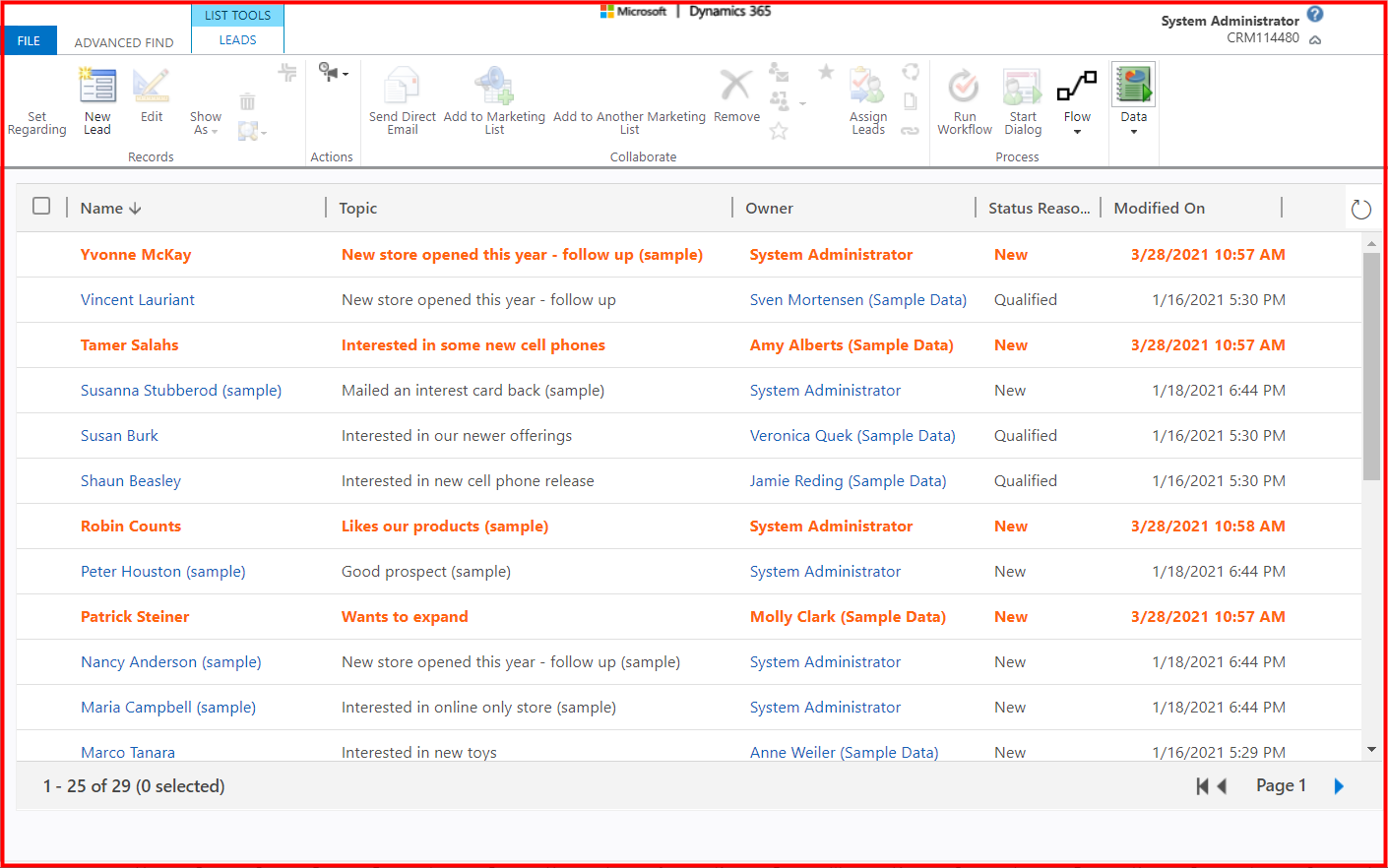Screen dimensions: 1388x868
Task: Toggle the select-all checkbox in header
Action: click(x=41, y=206)
